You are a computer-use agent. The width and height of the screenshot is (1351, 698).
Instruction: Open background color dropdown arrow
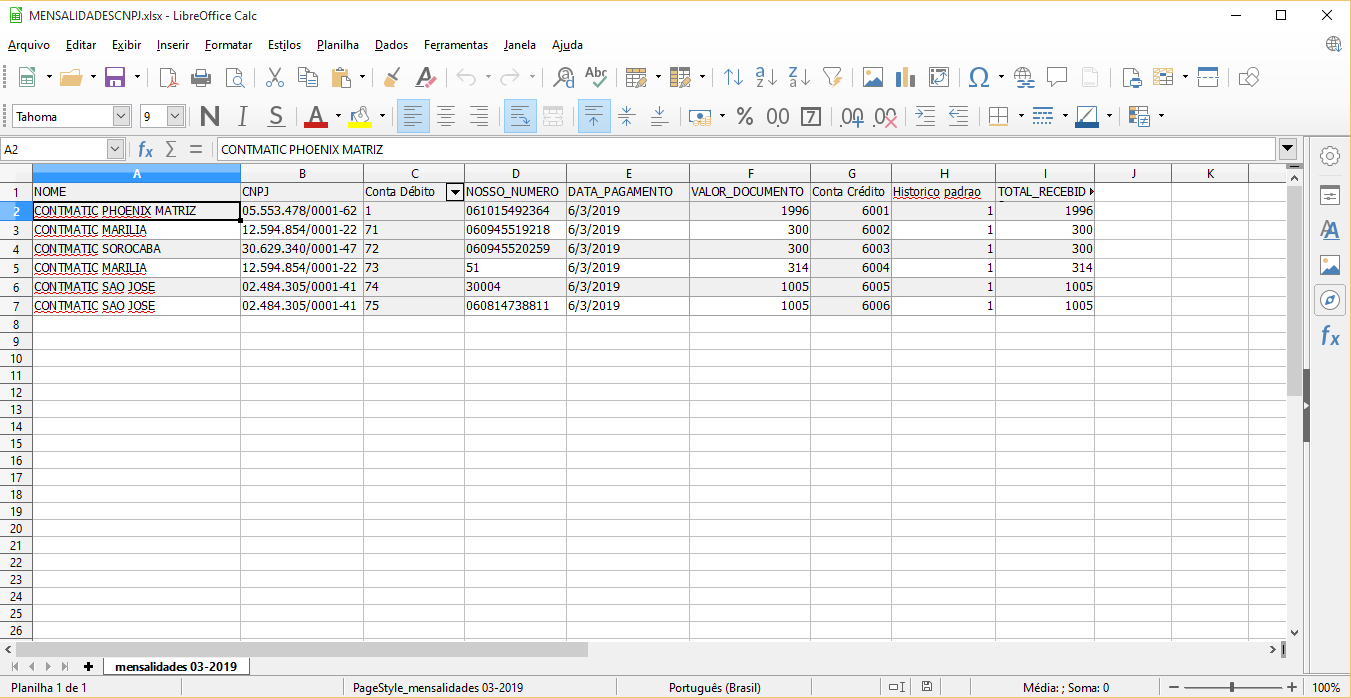382,117
